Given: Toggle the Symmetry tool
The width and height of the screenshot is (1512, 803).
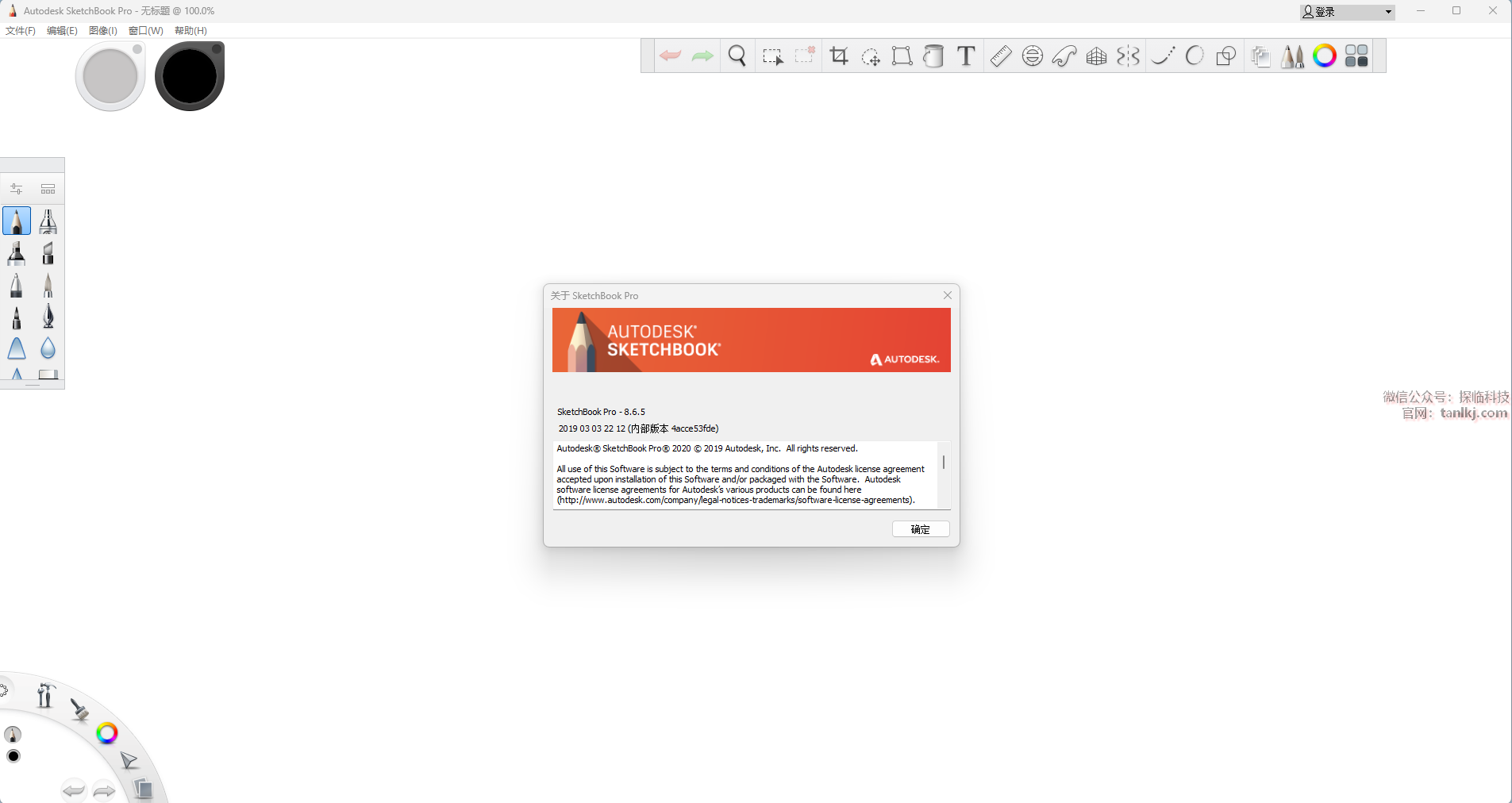Looking at the screenshot, I should click(x=1128, y=56).
